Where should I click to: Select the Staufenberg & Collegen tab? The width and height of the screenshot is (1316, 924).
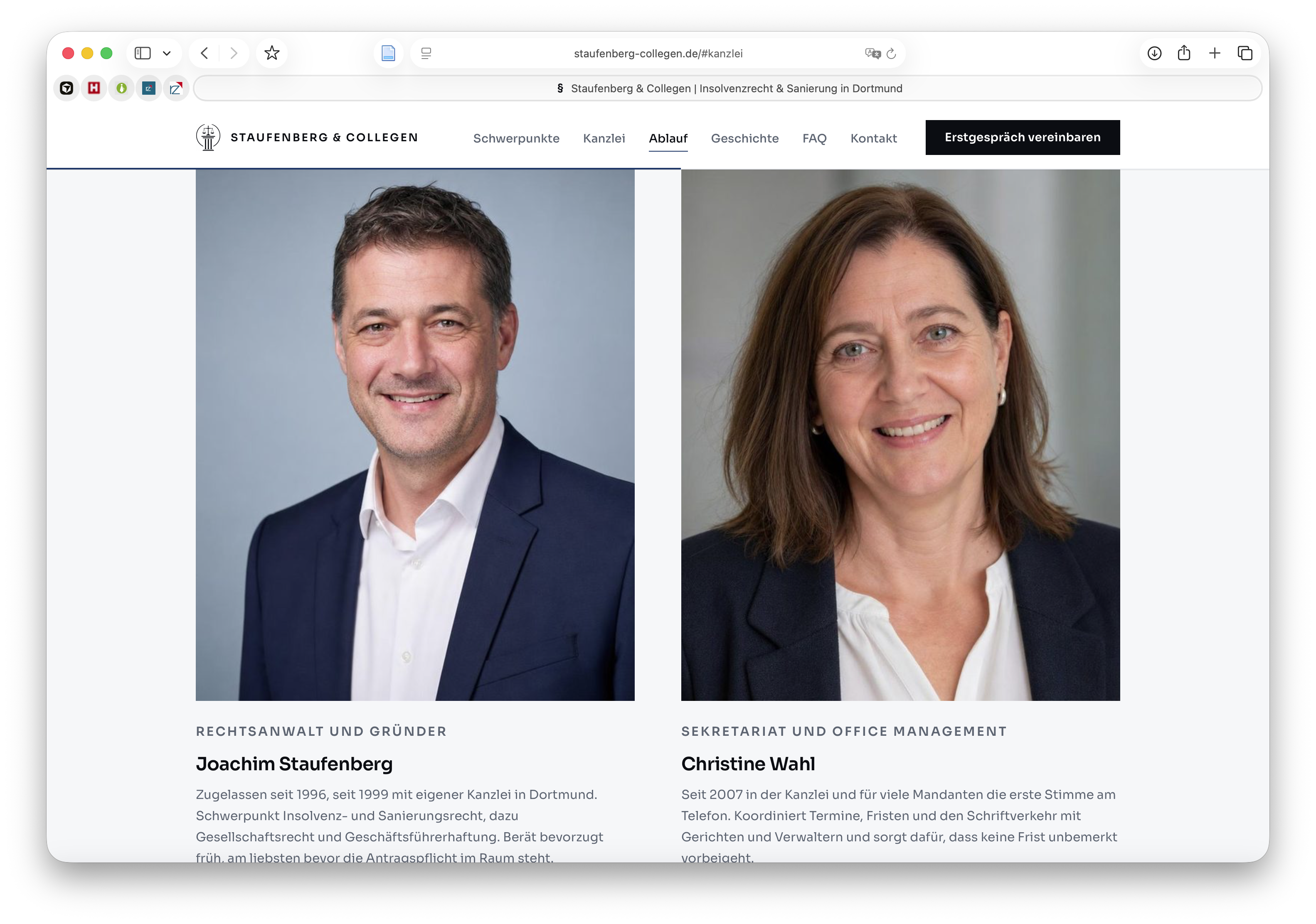click(728, 88)
